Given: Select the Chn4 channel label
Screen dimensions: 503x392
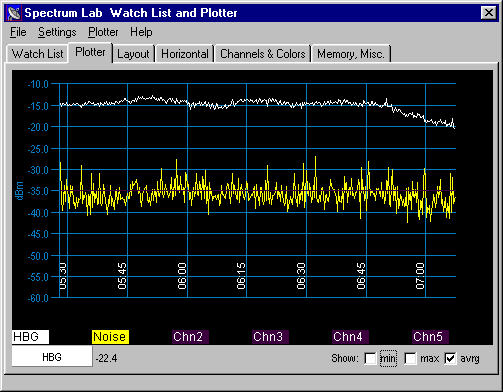Looking at the screenshot, I should point(350,337).
